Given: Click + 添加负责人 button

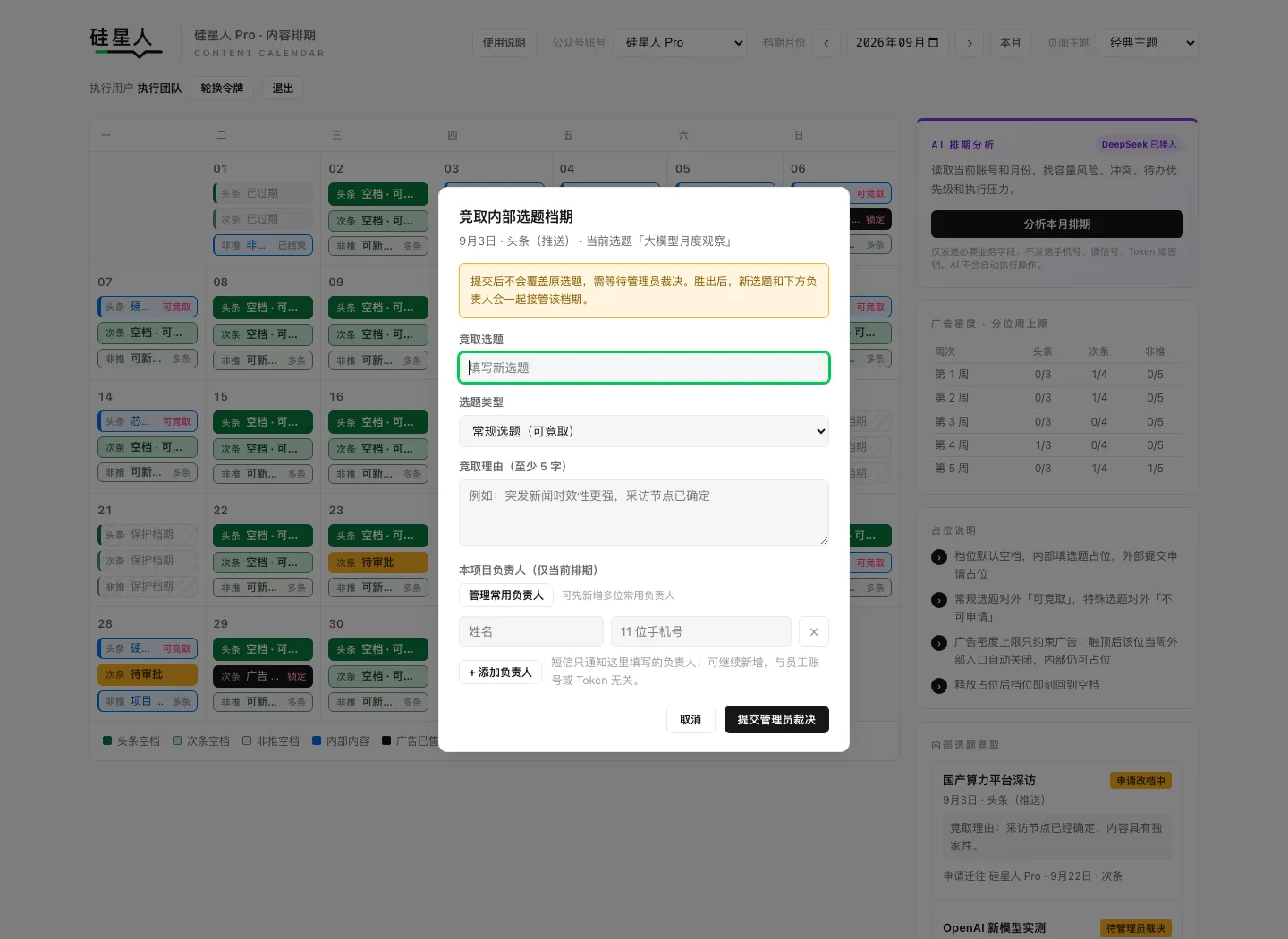Looking at the screenshot, I should pos(500,673).
